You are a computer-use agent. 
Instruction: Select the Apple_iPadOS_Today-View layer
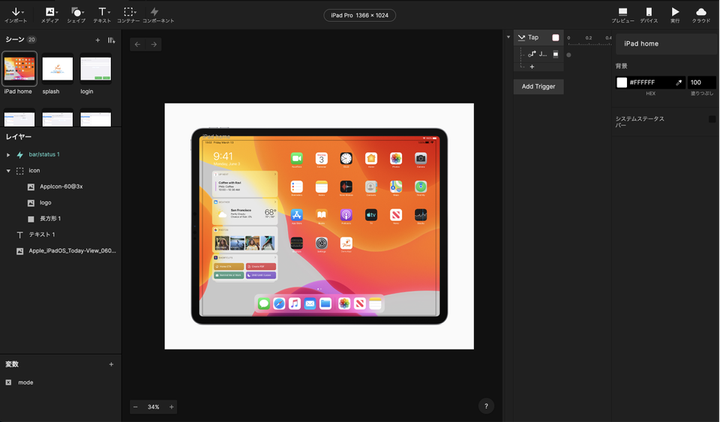click(61, 251)
